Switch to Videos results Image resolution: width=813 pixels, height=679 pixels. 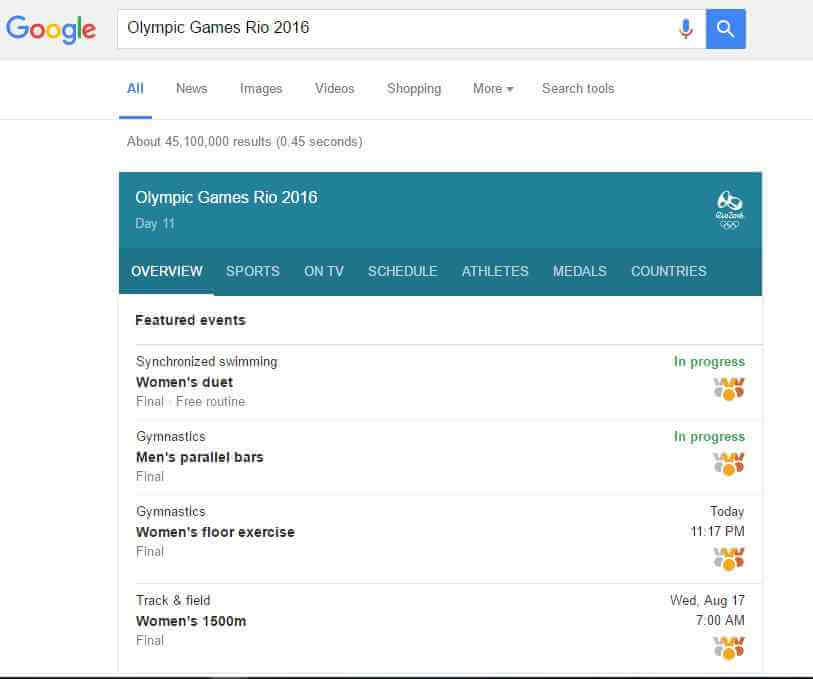(x=334, y=89)
